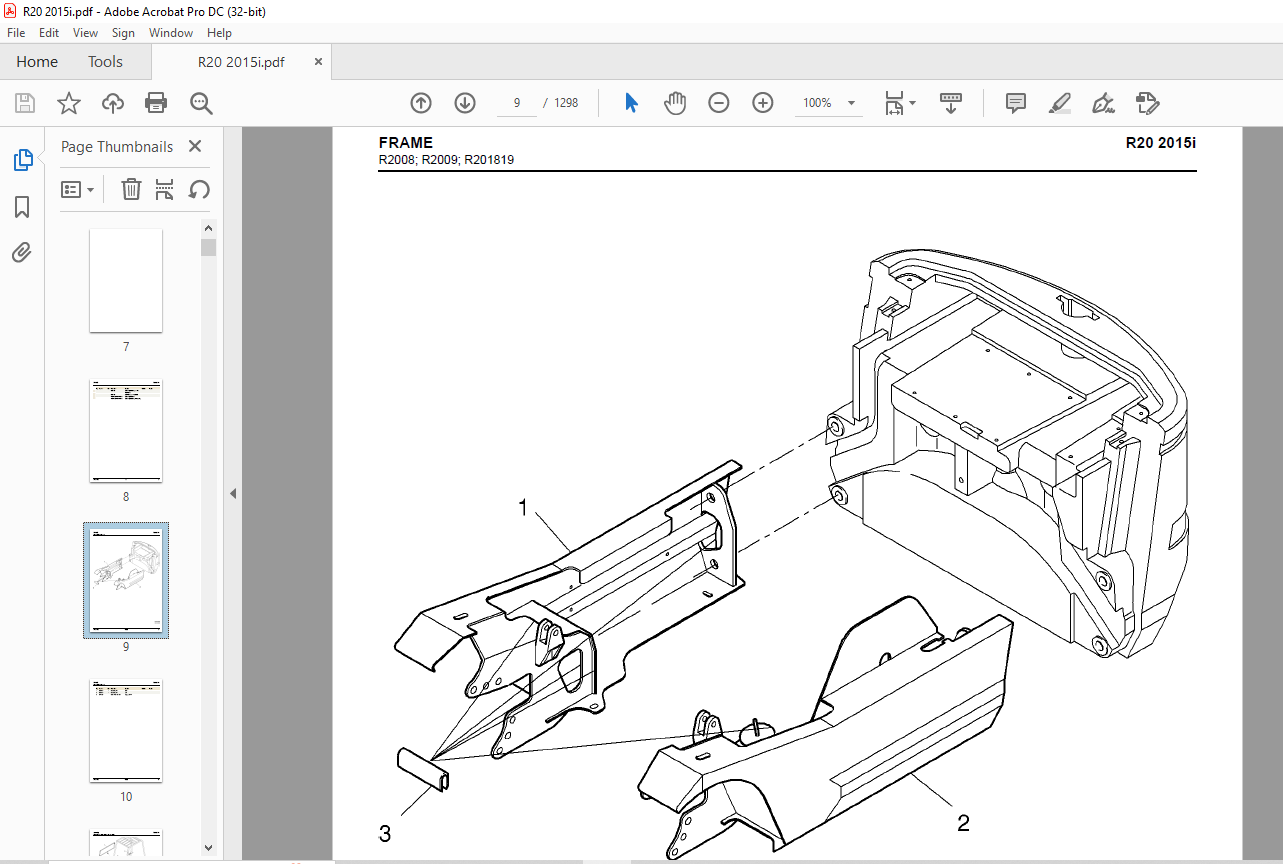Delete pages with trash icon
Screen dimensions: 1283x864
click(131, 189)
